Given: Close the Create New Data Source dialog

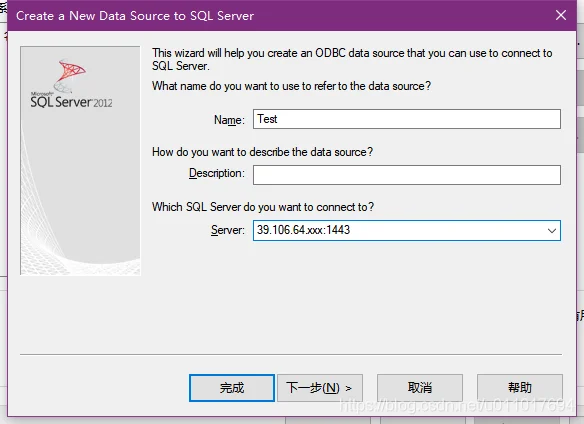Looking at the screenshot, I should 561,15.
